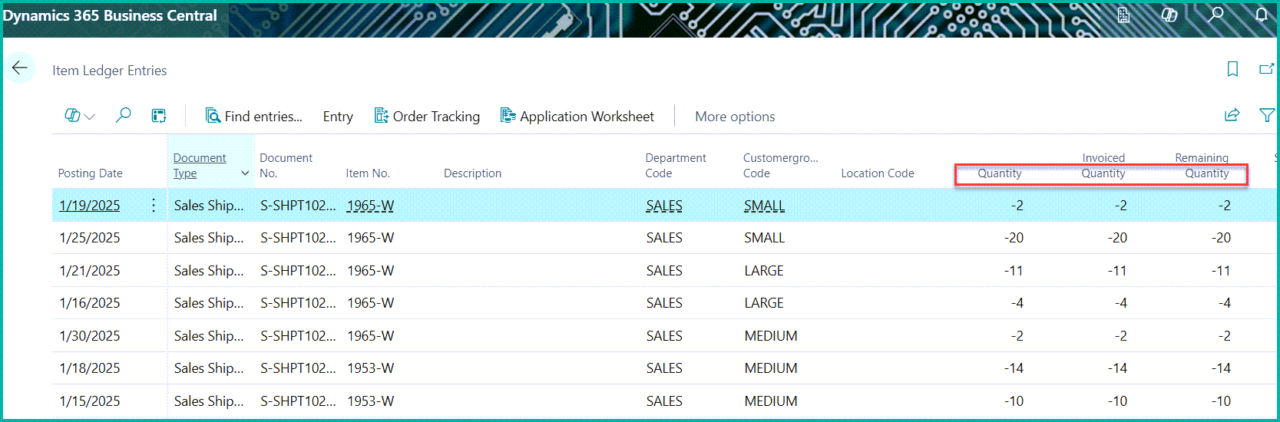Screen dimensions: 1280x422
Task: Click the list search magnifier in toolbar
Action: click(123, 116)
